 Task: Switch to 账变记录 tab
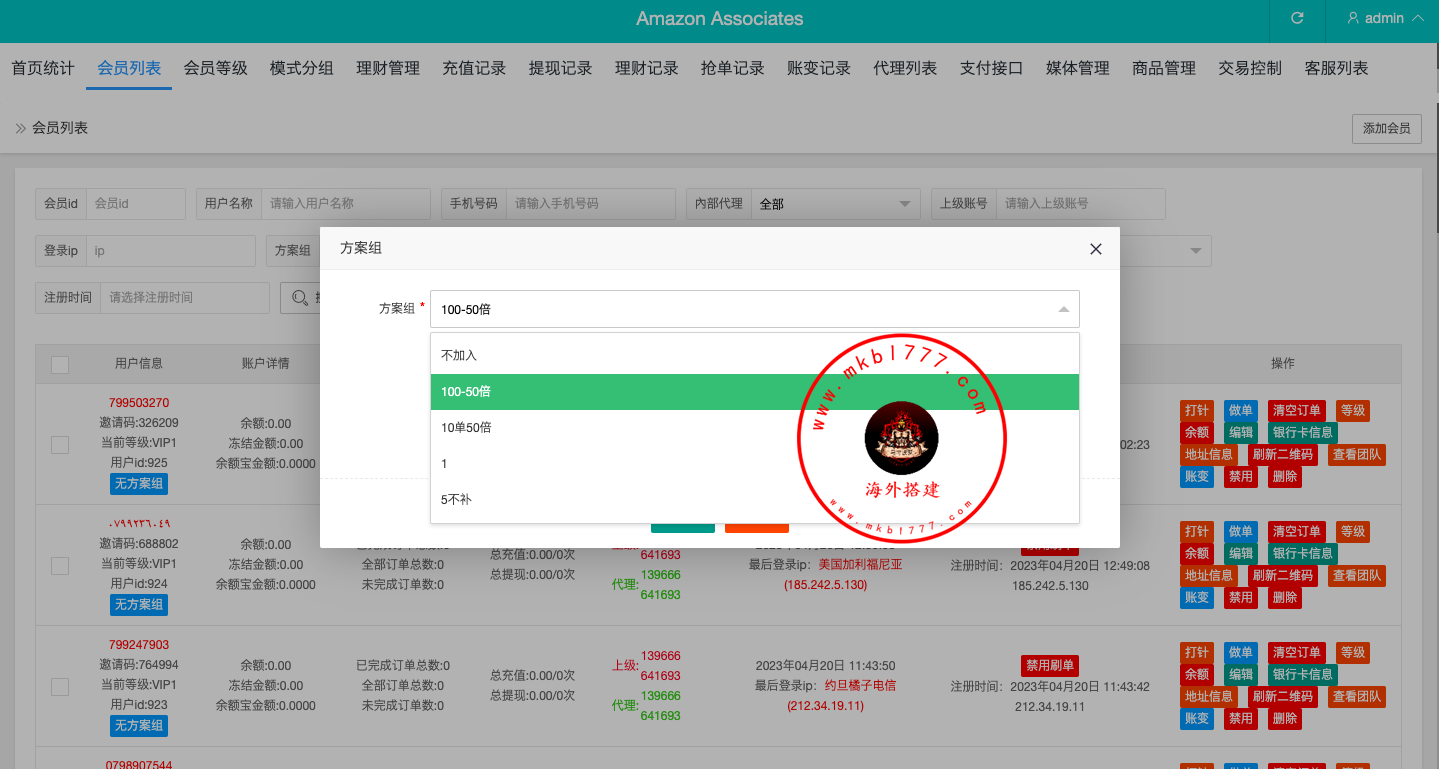[x=819, y=68]
